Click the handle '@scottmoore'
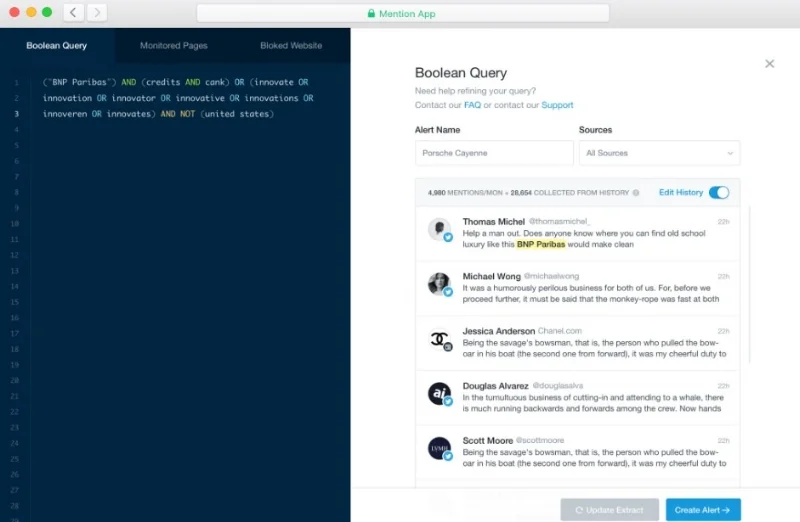800x522 pixels. tap(540, 440)
